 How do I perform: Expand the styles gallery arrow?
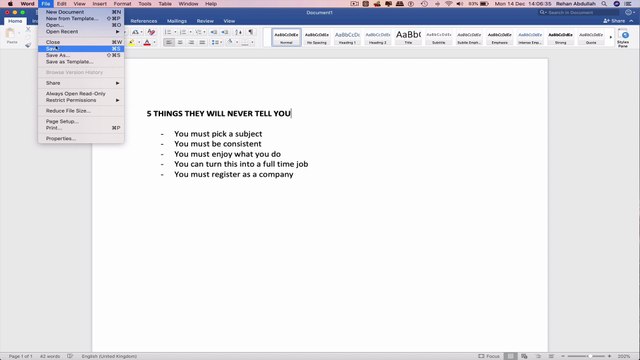[x=611, y=37]
